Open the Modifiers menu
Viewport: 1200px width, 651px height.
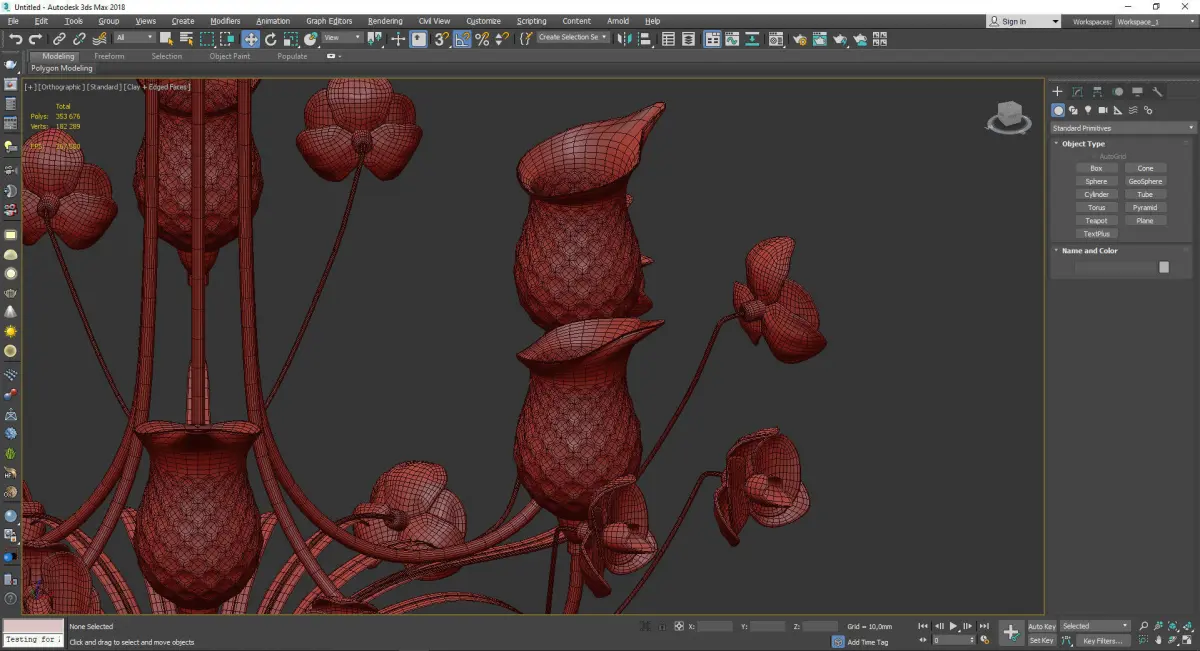226,21
